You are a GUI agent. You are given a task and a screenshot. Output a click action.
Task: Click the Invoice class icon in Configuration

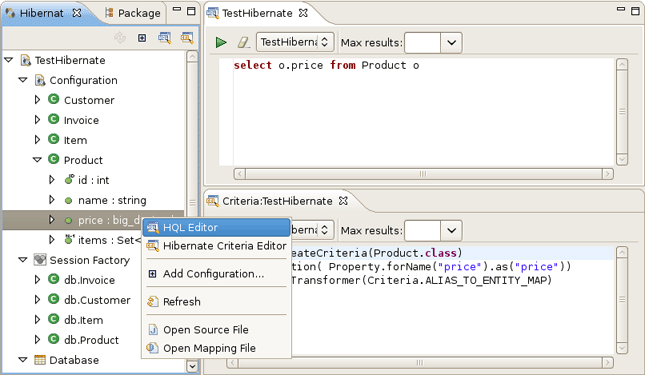click(53, 119)
